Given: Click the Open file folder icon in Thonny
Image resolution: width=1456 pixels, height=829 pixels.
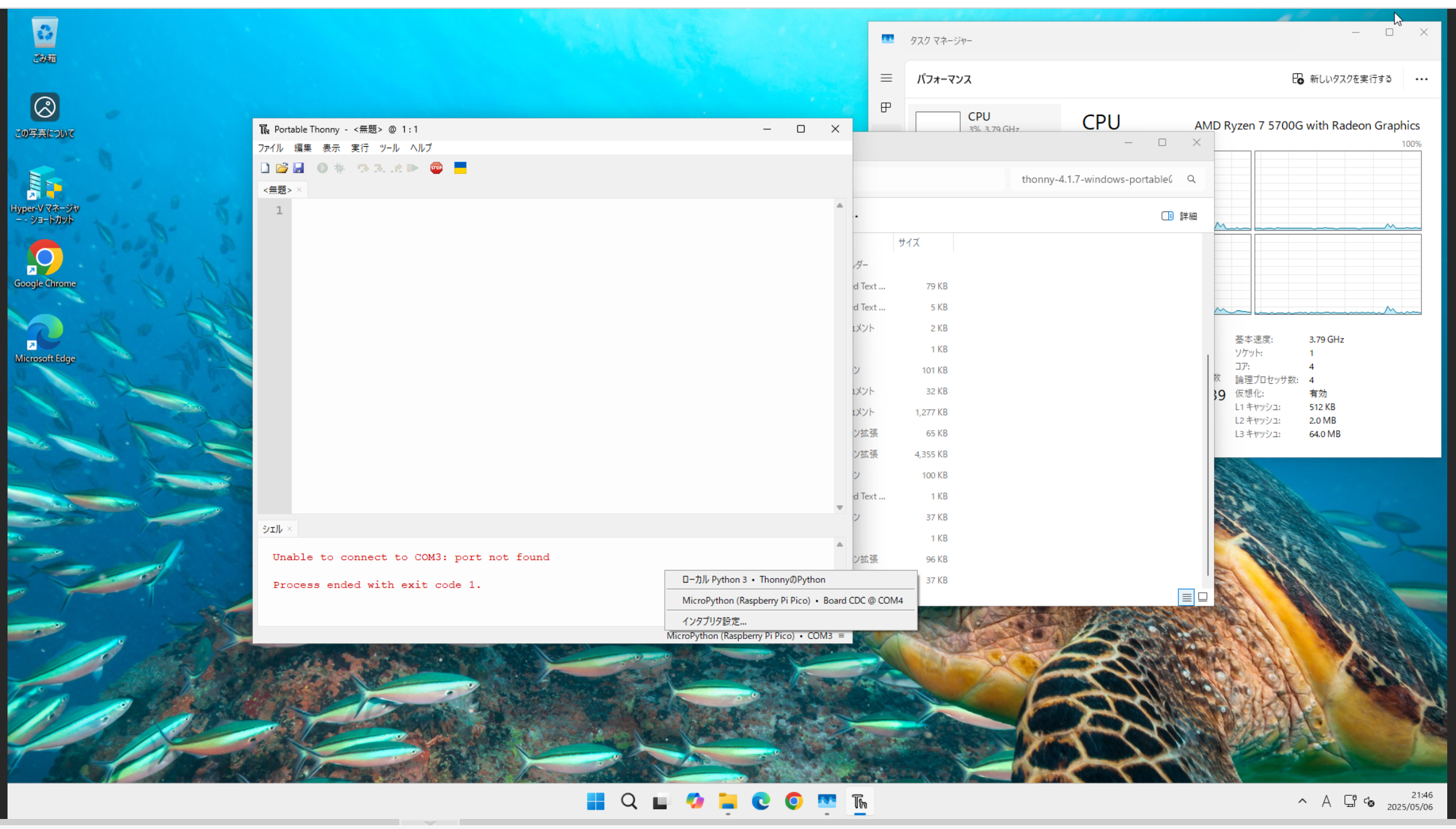Looking at the screenshot, I should (282, 168).
